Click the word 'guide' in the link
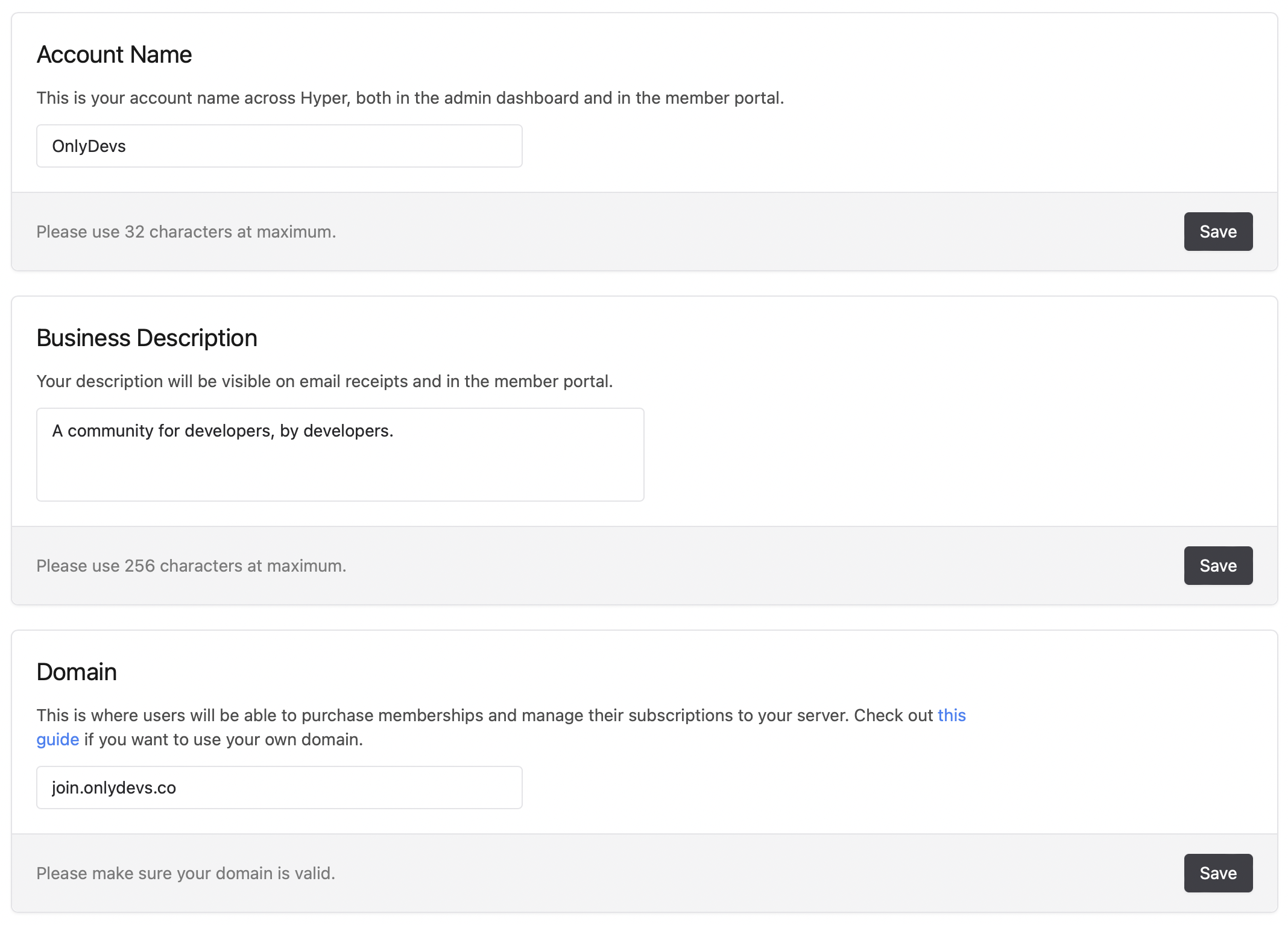The width and height of the screenshot is (1288, 925). pyautogui.click(x=58, y=739)
